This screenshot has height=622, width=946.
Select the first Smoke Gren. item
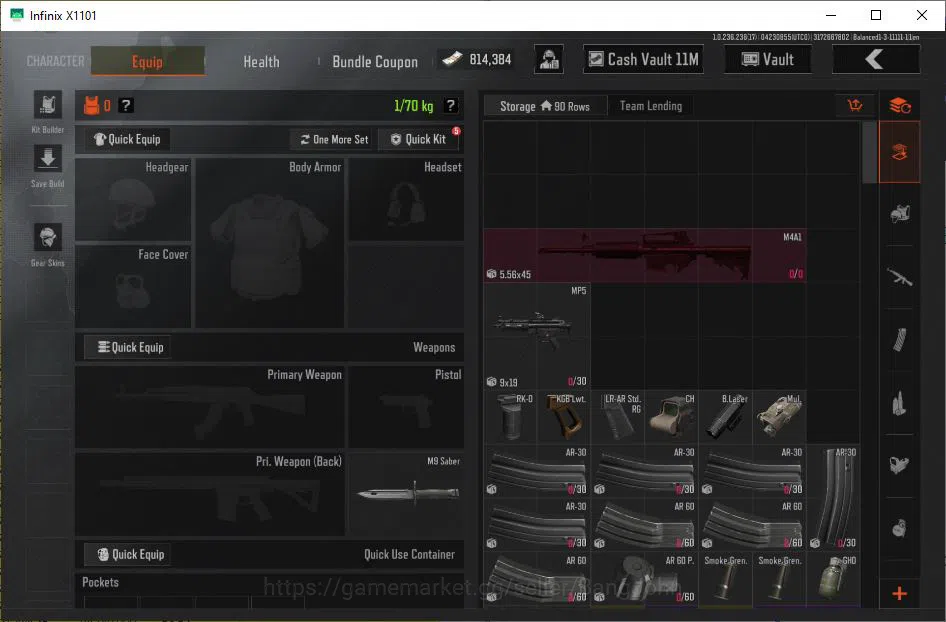point(726,579)
